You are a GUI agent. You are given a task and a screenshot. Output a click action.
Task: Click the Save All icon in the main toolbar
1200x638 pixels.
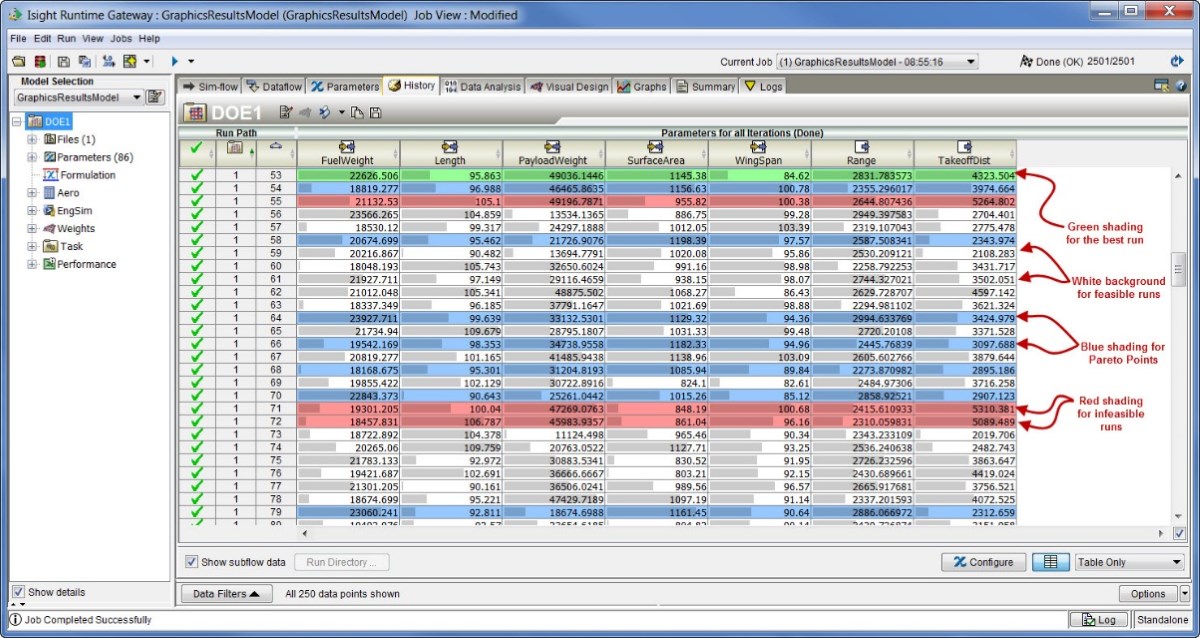[84, 61]
